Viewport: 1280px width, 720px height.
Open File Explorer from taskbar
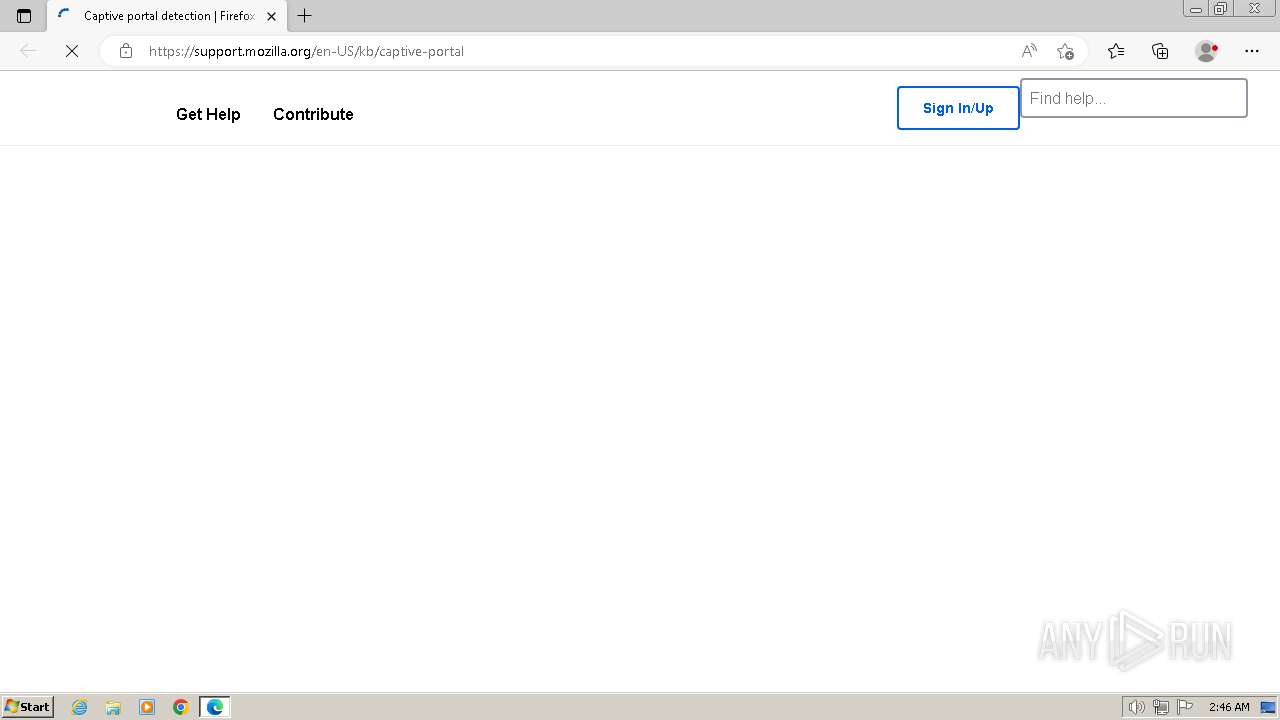pyautogui.click(x=113, y=707)
